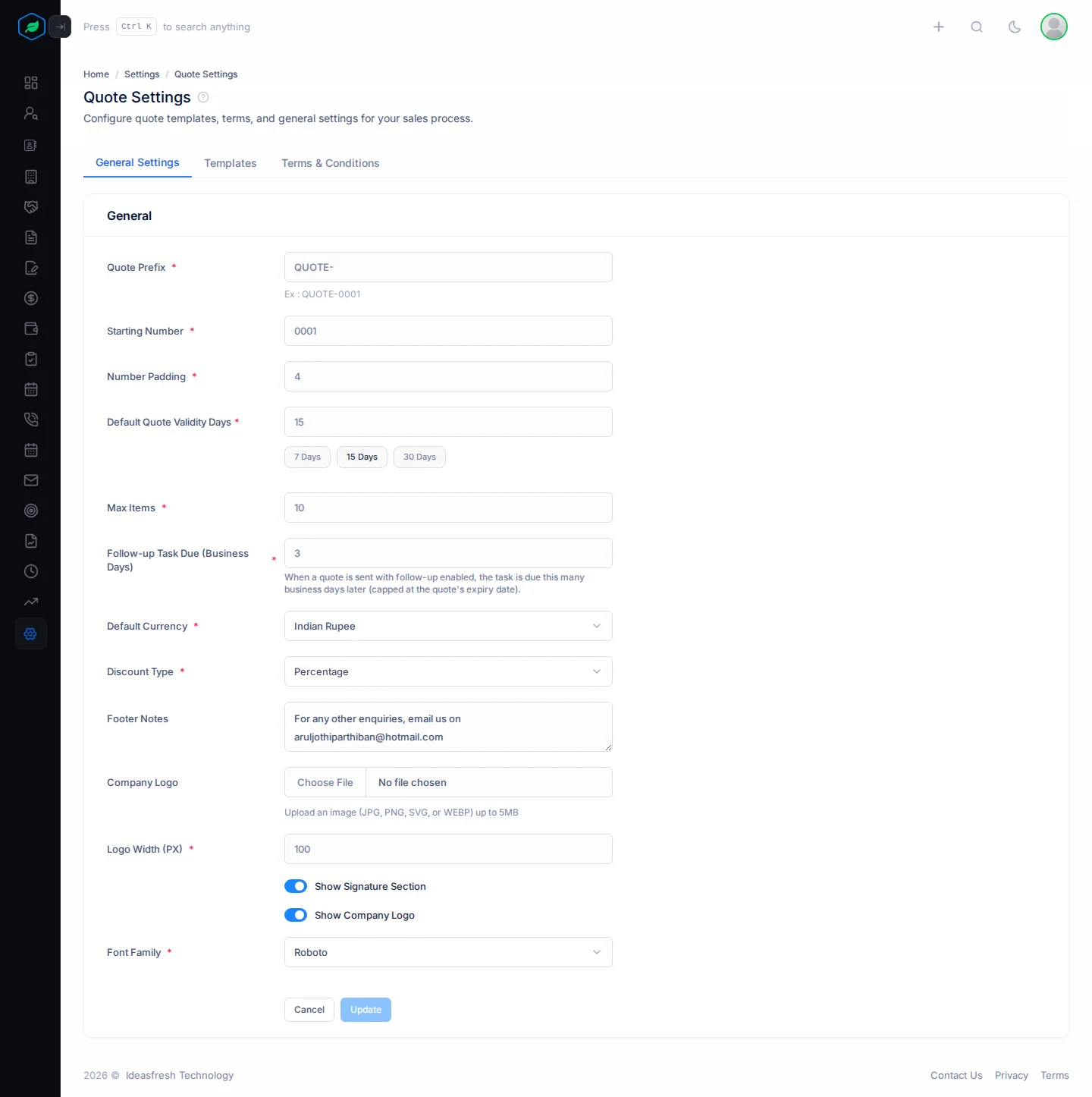Click the magnifier search icon in top bar
Viewport: 1092px width, 1097px height.
tap(977, 27)
